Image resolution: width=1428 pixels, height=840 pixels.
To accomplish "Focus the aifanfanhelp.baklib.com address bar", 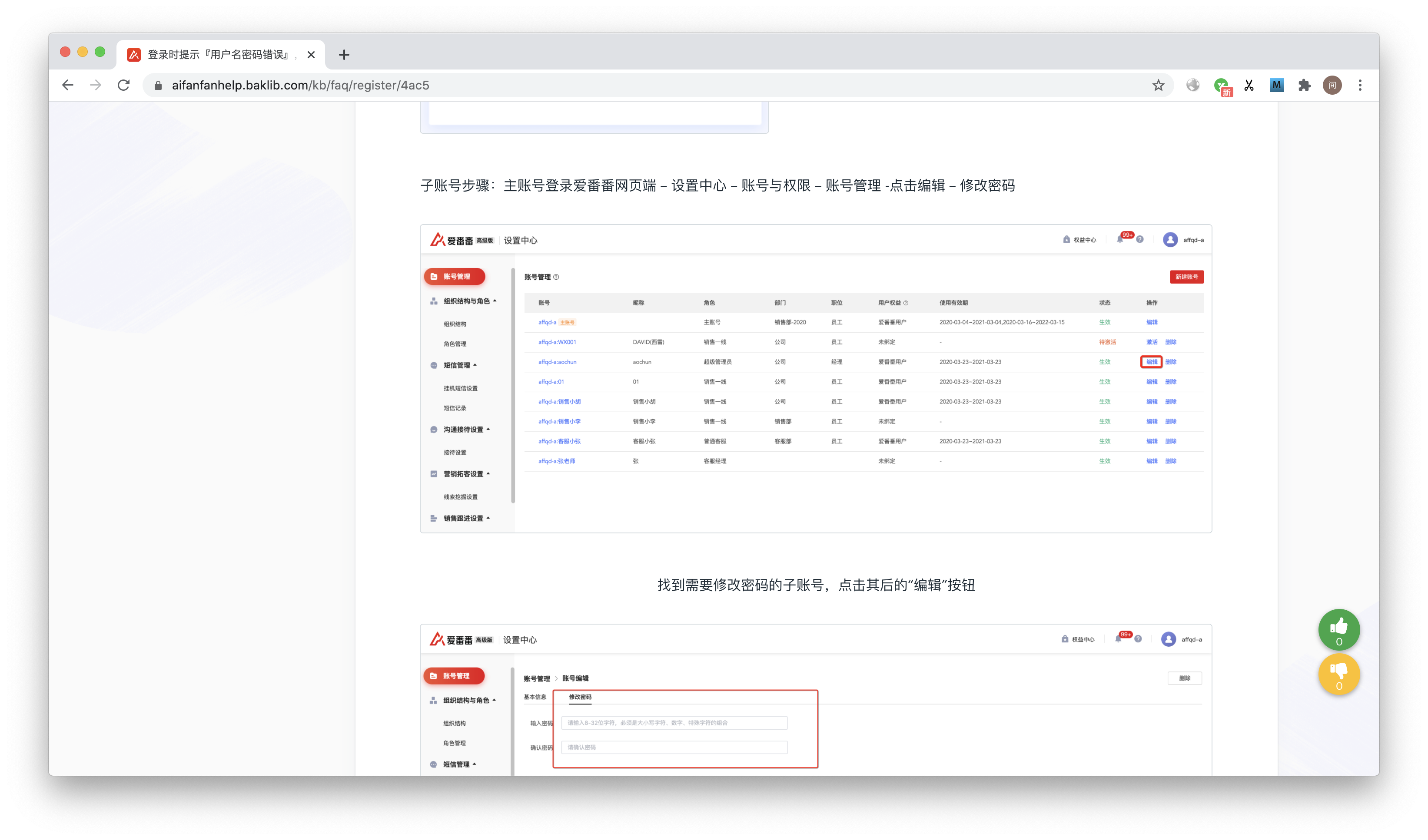I will (658, 85).
